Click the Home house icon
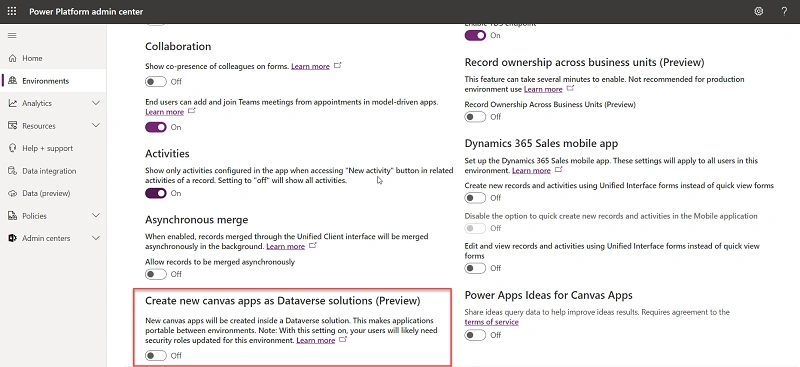This screenshot has width=800, height=367. tap(13, 58)
